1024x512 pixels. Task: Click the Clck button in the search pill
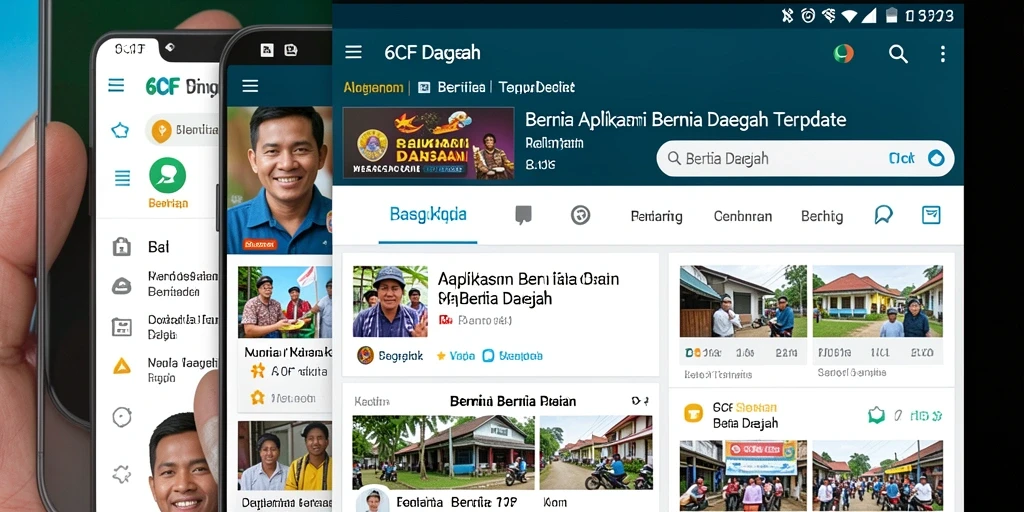tap(901, 158)
